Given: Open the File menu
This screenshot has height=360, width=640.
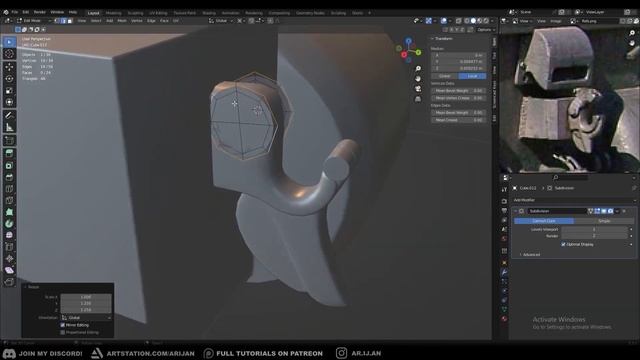Looking at the screenshot, I should (x=15, y=12).
